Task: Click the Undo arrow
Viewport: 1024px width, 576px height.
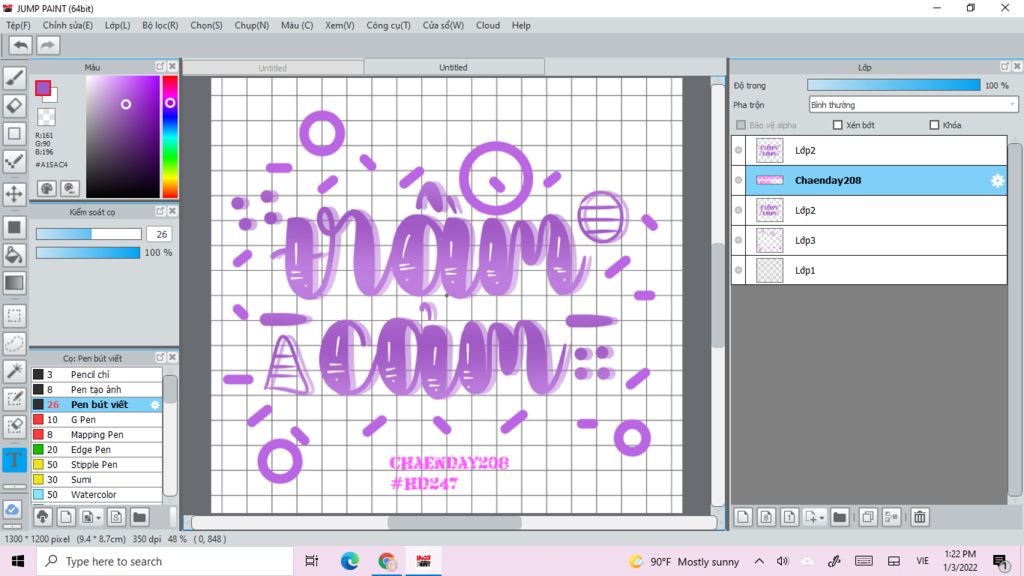Action: pos(20,45)
